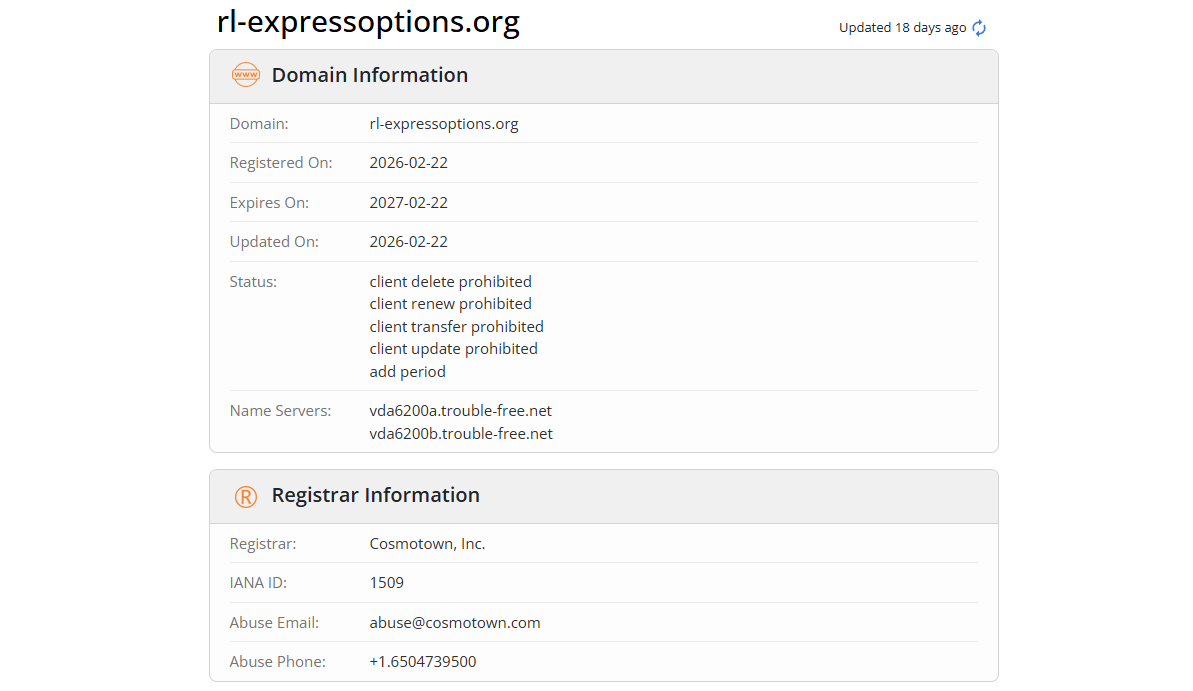This screenshot has height=691, width=1193.
Task: Click the Registered On date 2026-02-22
Action: [408, 163]
